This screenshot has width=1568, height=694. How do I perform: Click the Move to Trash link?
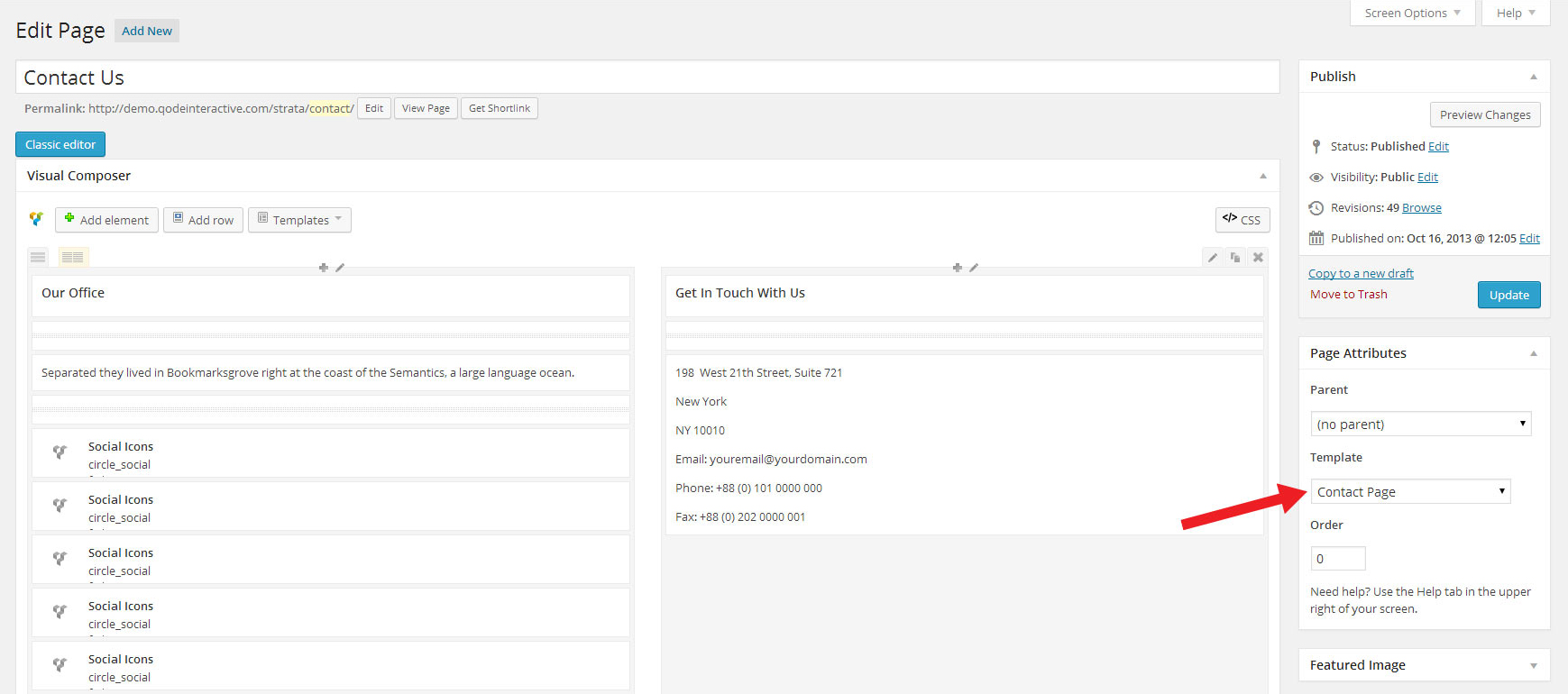pos(1348,295)
